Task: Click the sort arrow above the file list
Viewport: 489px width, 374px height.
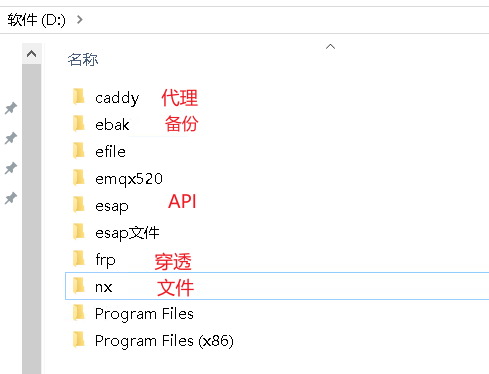Action: pos(330,47)
